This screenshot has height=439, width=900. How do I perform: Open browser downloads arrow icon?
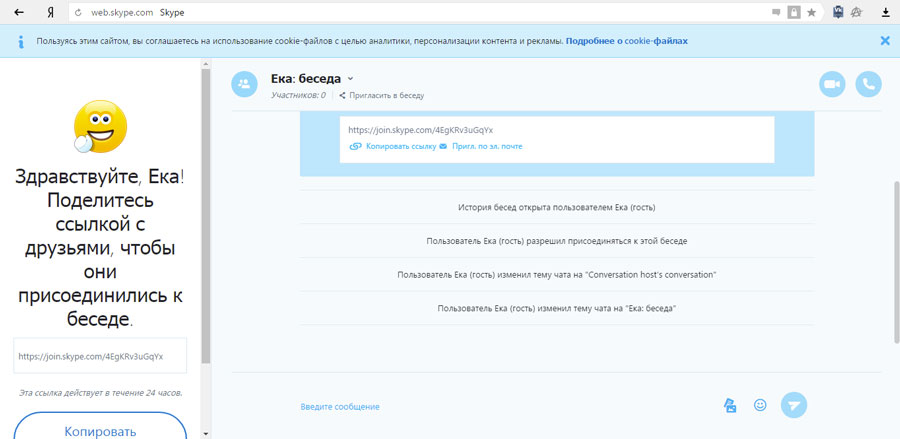point(886,13)
